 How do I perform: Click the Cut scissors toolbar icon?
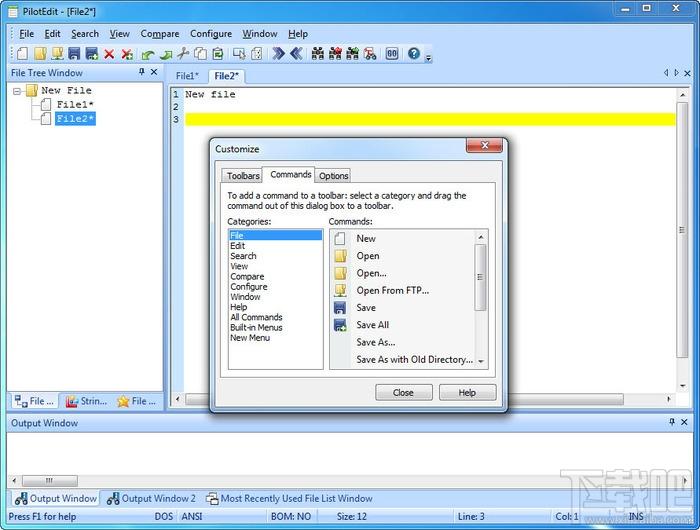tap(183, 54)
